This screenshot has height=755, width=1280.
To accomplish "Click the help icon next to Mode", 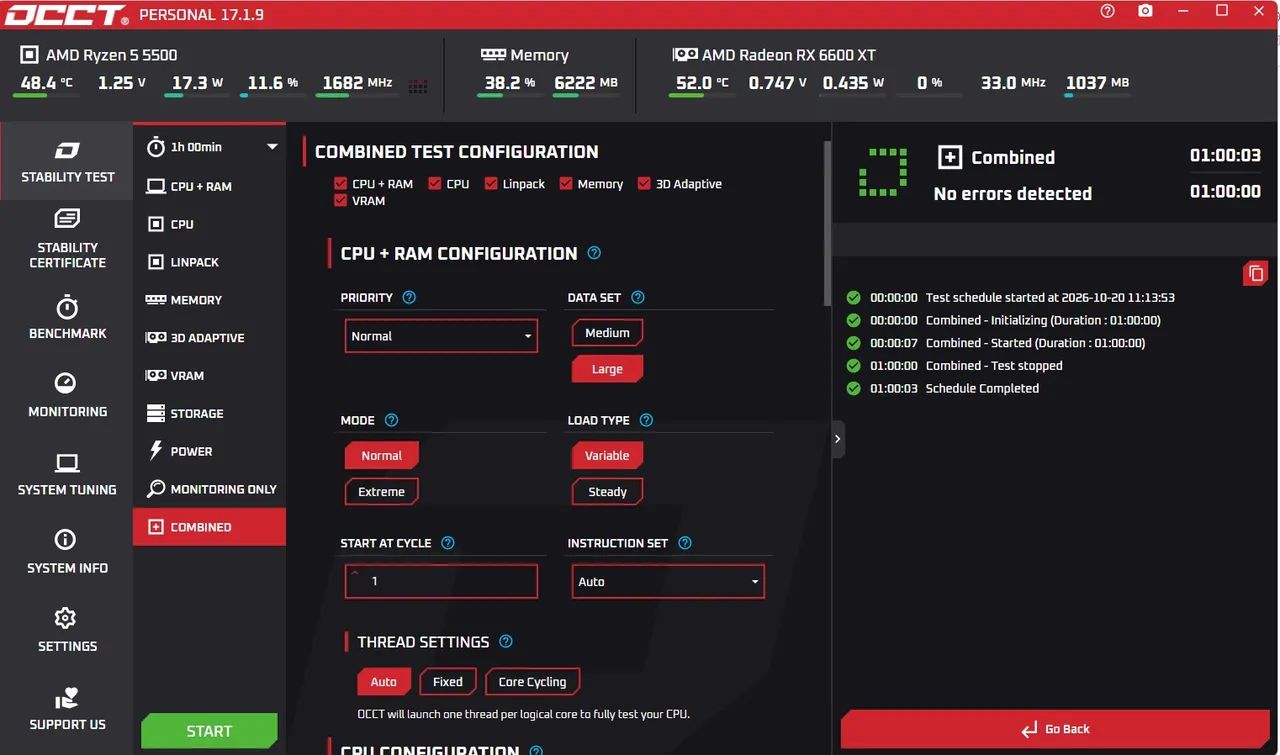I will 392,420.
